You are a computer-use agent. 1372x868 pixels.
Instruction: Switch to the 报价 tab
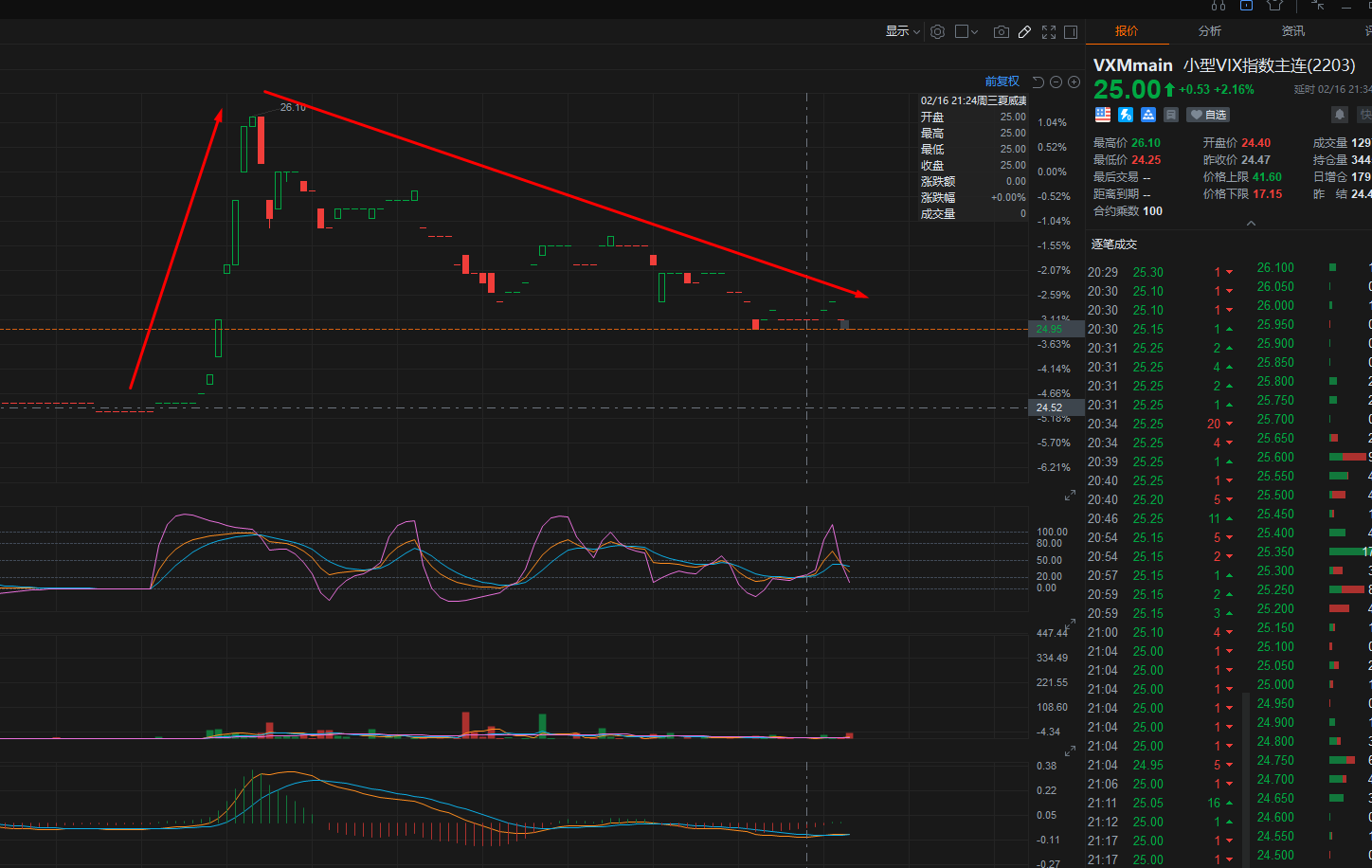pyautogui.click(x=1127, y=31)
